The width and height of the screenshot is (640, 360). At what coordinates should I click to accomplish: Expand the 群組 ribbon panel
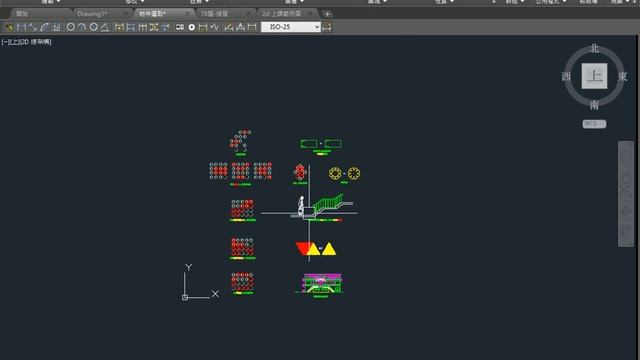[x=514, y=2]
